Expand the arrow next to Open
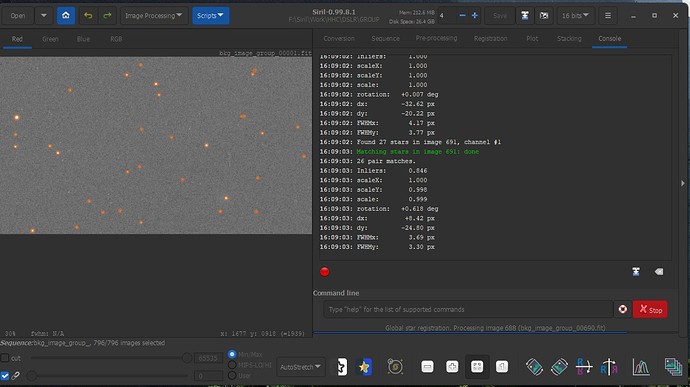Image resolution: width=690 pixels, height=387 pixels. click(44, 15)
